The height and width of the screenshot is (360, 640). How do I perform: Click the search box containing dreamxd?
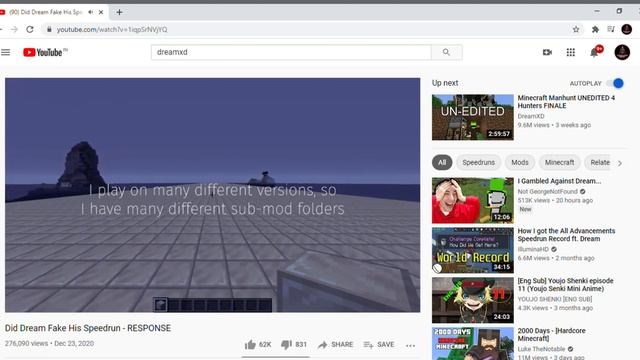click(291, 52)
